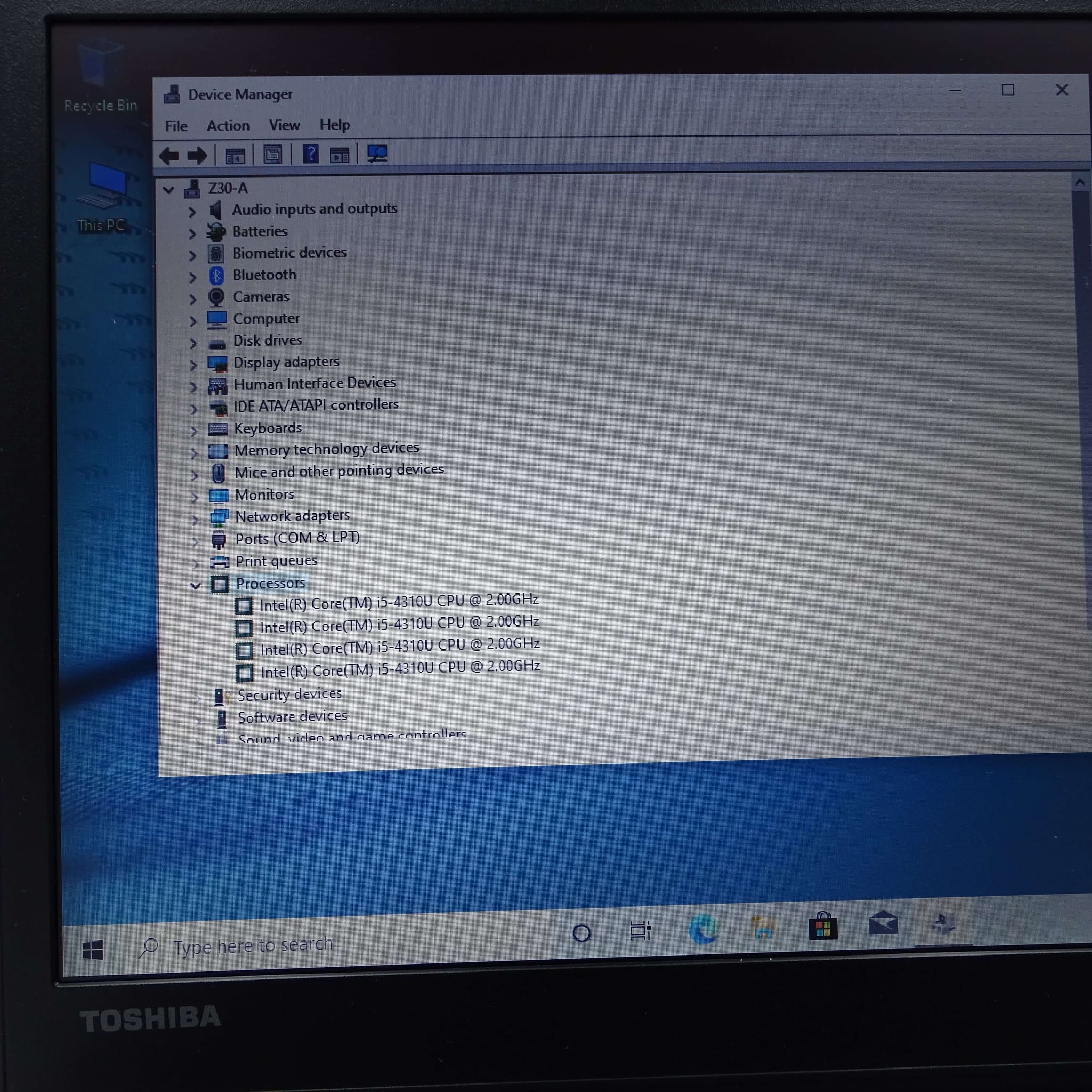The width and height of the screenshot is (1092, 1092).
Task: Select Memory technology devices entry
Action: 327,449
